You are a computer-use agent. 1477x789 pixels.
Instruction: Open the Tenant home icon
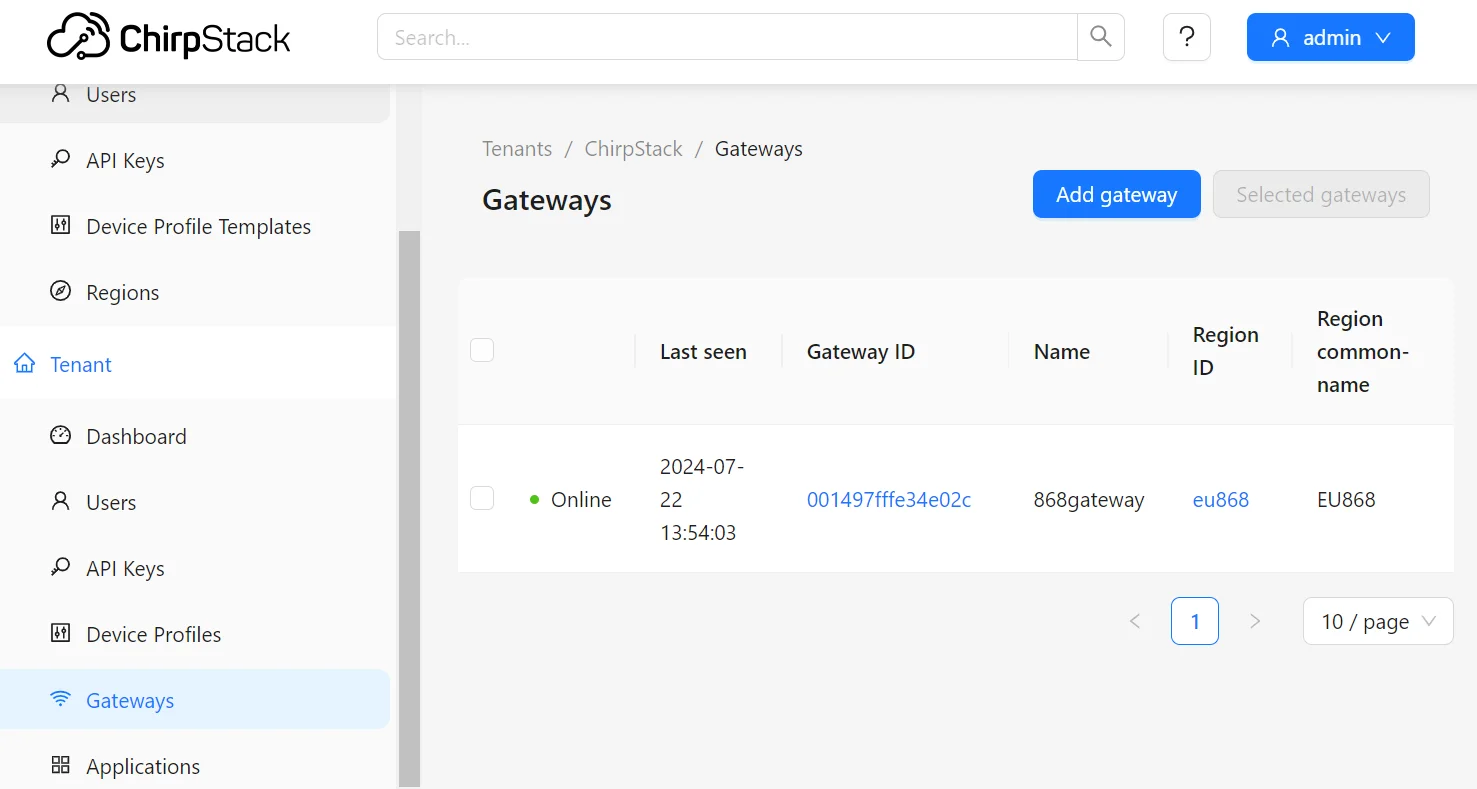coord(25,364)
